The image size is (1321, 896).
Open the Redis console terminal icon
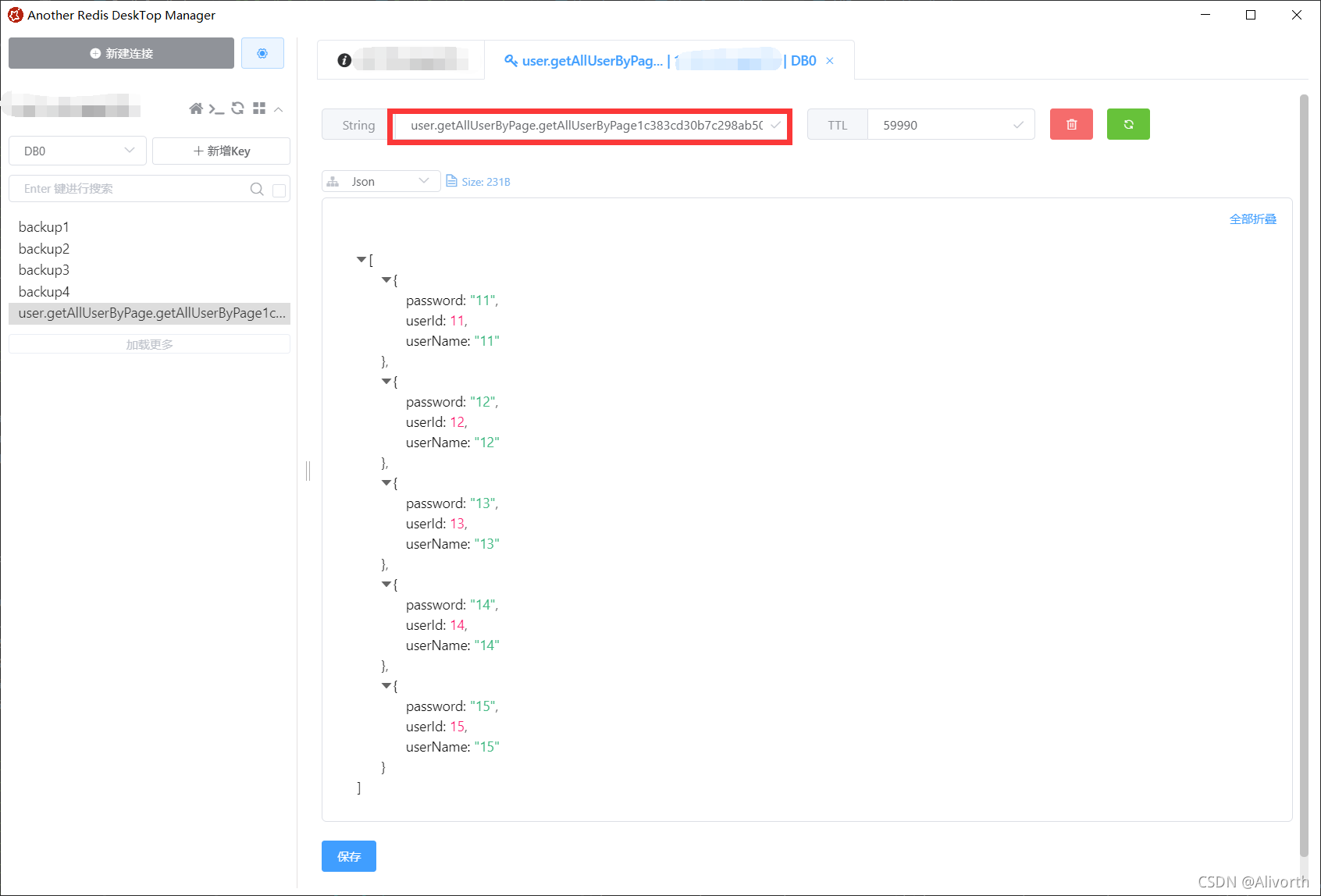216,108
